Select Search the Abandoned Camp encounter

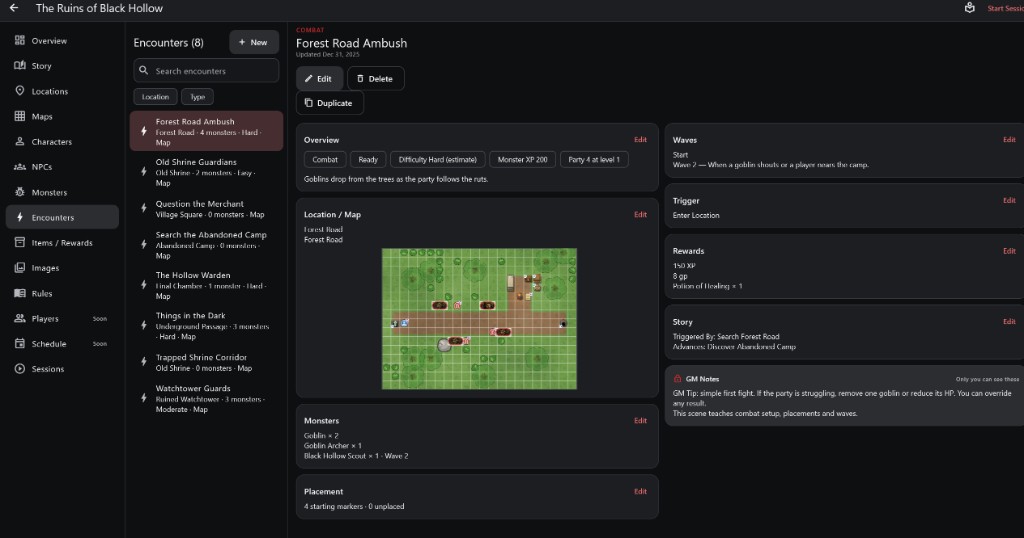point(206,245)
